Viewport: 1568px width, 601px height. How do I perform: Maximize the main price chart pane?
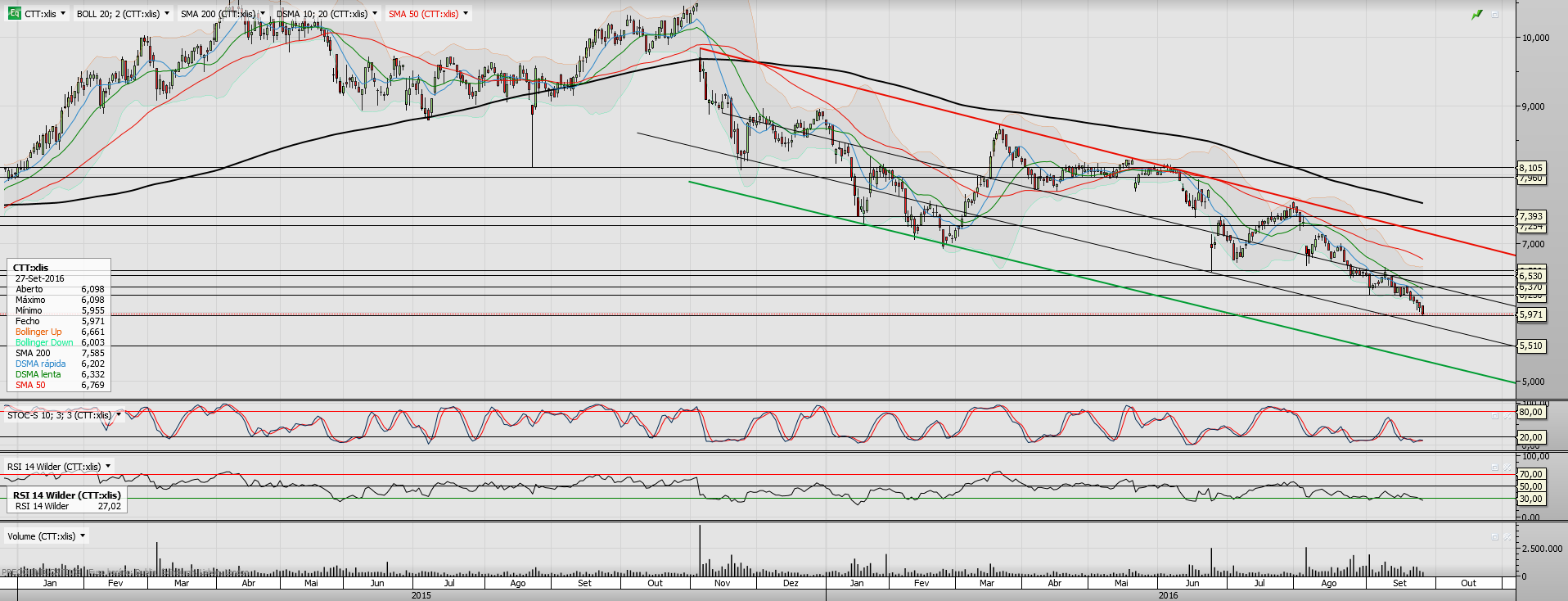[x=1495, y=14]
